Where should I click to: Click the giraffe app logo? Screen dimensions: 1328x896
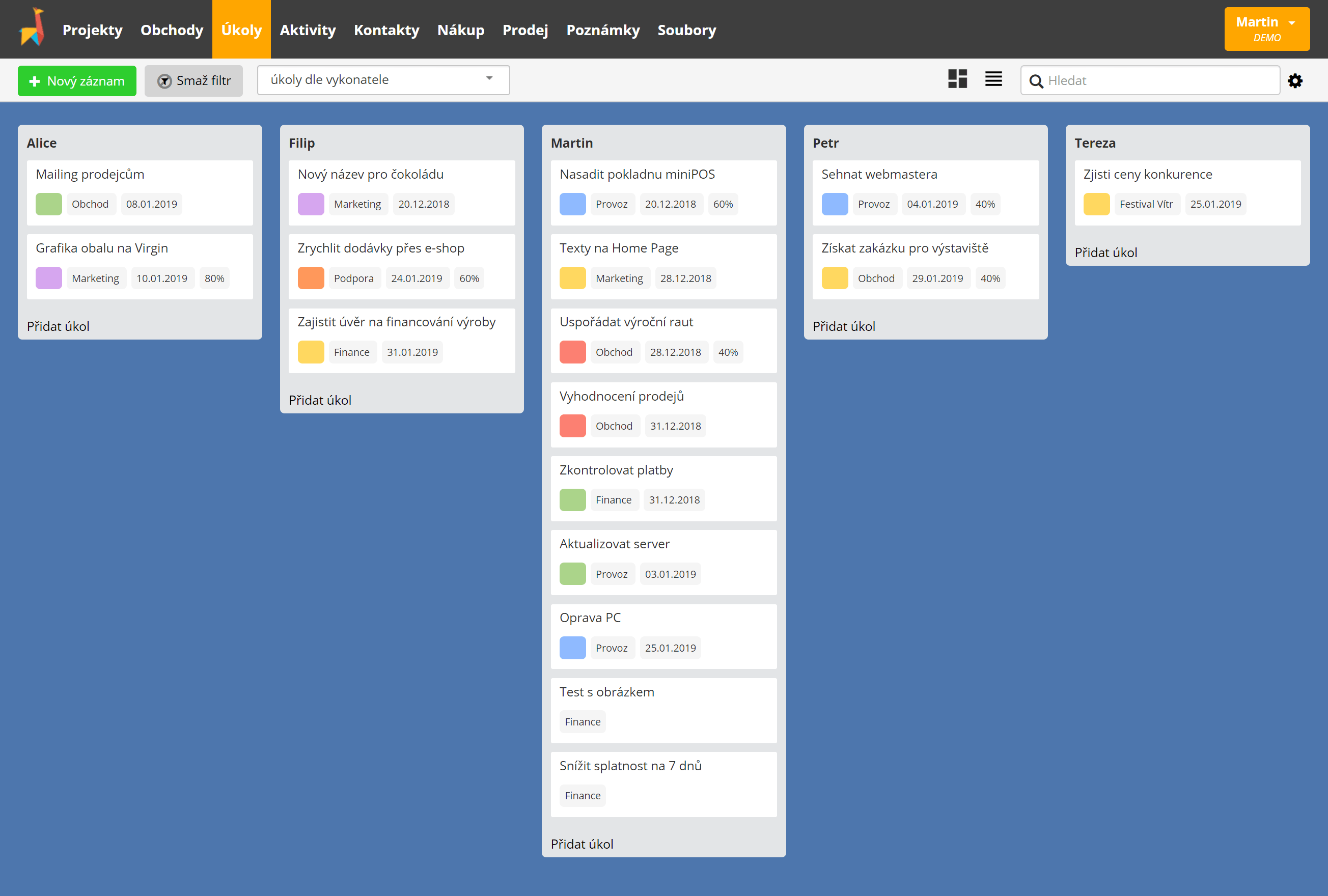point(33,27)
